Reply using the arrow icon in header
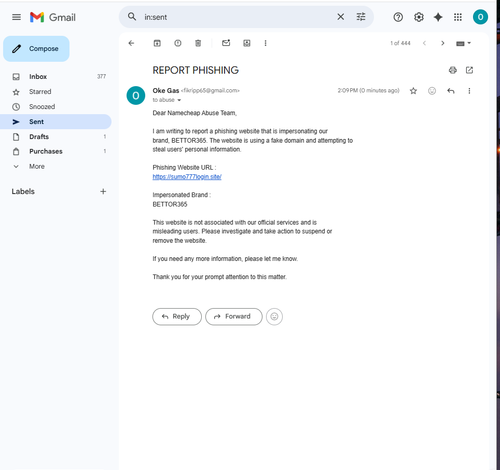 451,91
